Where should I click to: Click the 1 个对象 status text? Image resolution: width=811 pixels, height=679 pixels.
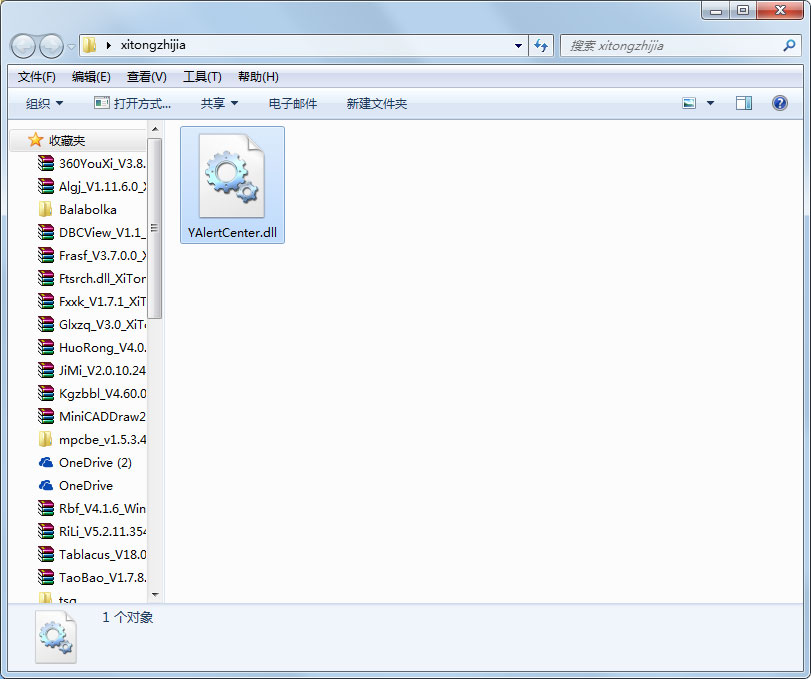128,617
